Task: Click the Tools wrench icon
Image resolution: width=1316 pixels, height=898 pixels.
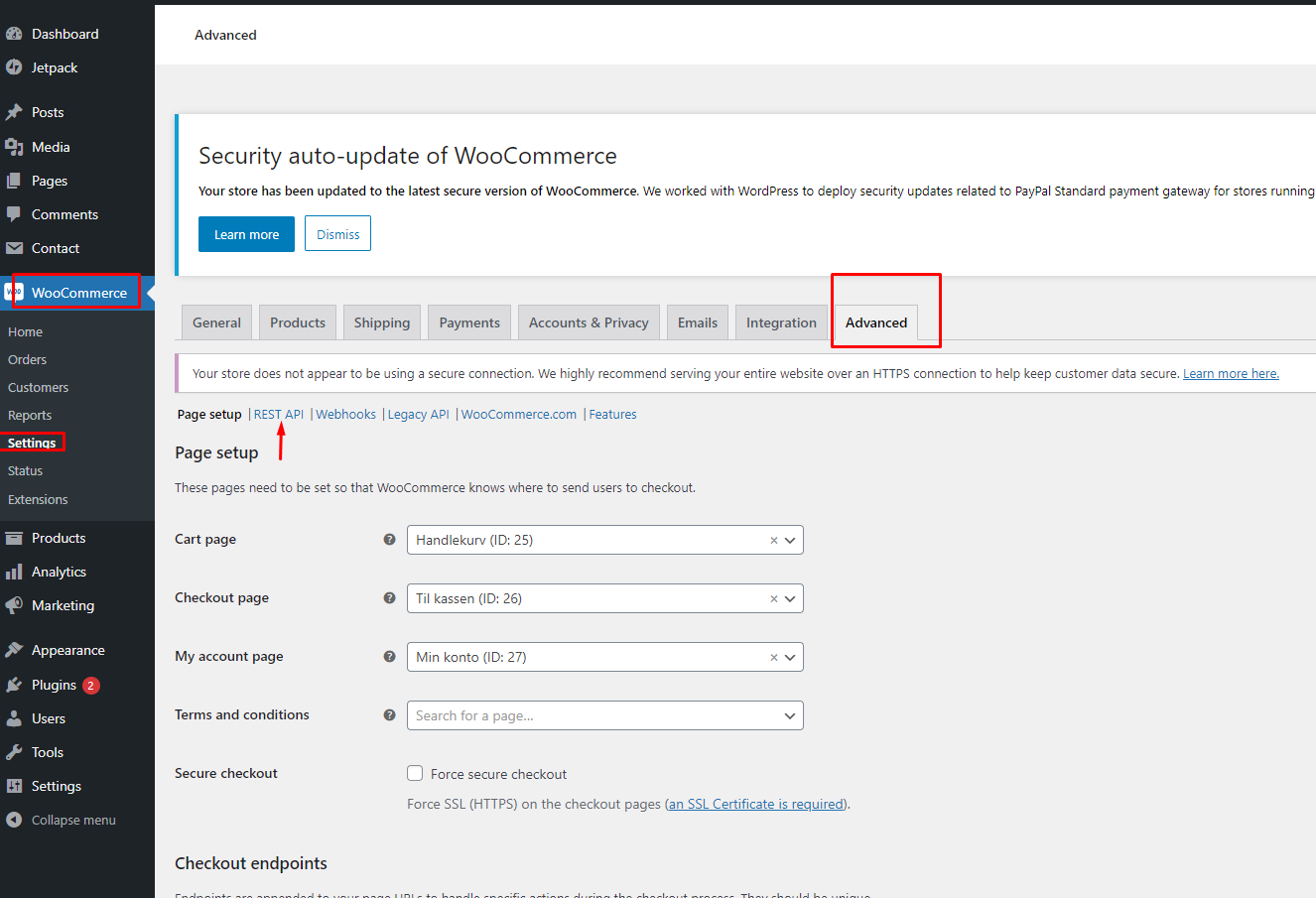Action: pyautogui.click(x=14, y=752)
